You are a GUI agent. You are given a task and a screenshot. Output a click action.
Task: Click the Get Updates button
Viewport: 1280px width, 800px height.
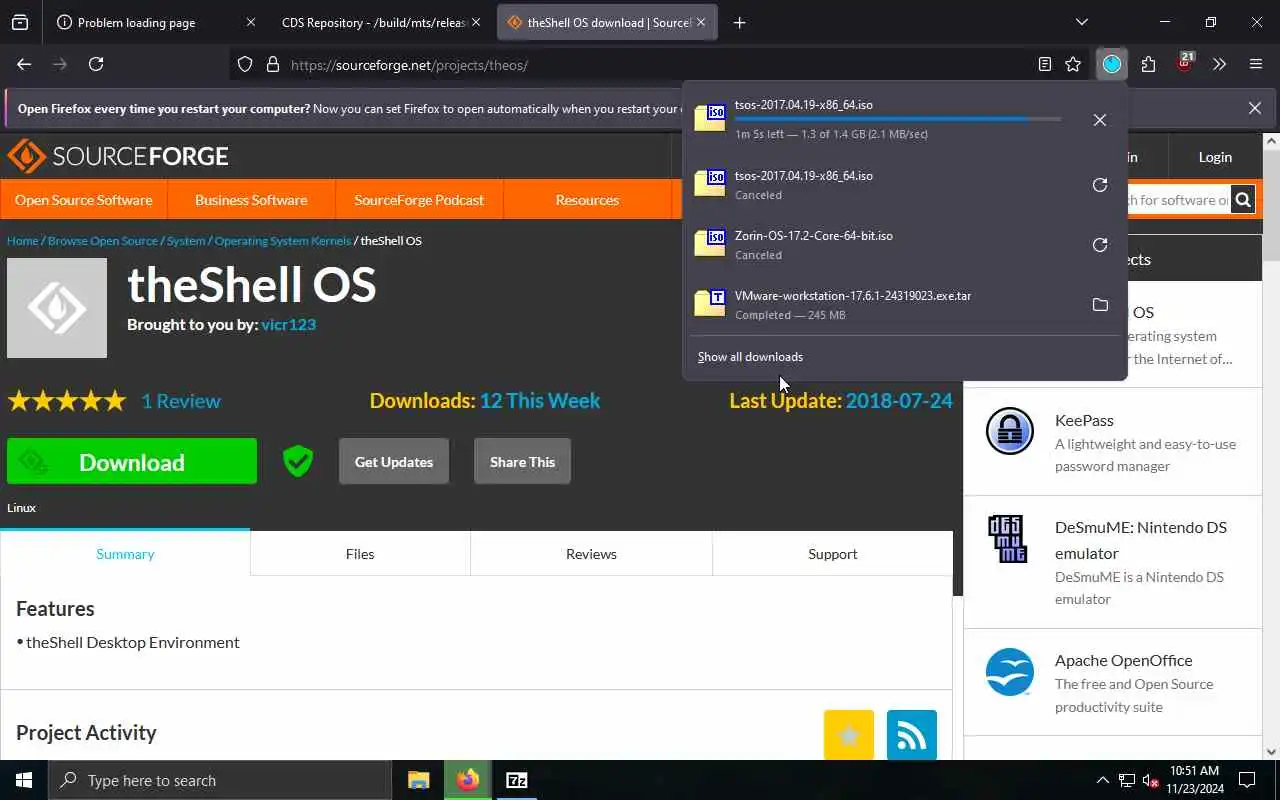[394, 462]
